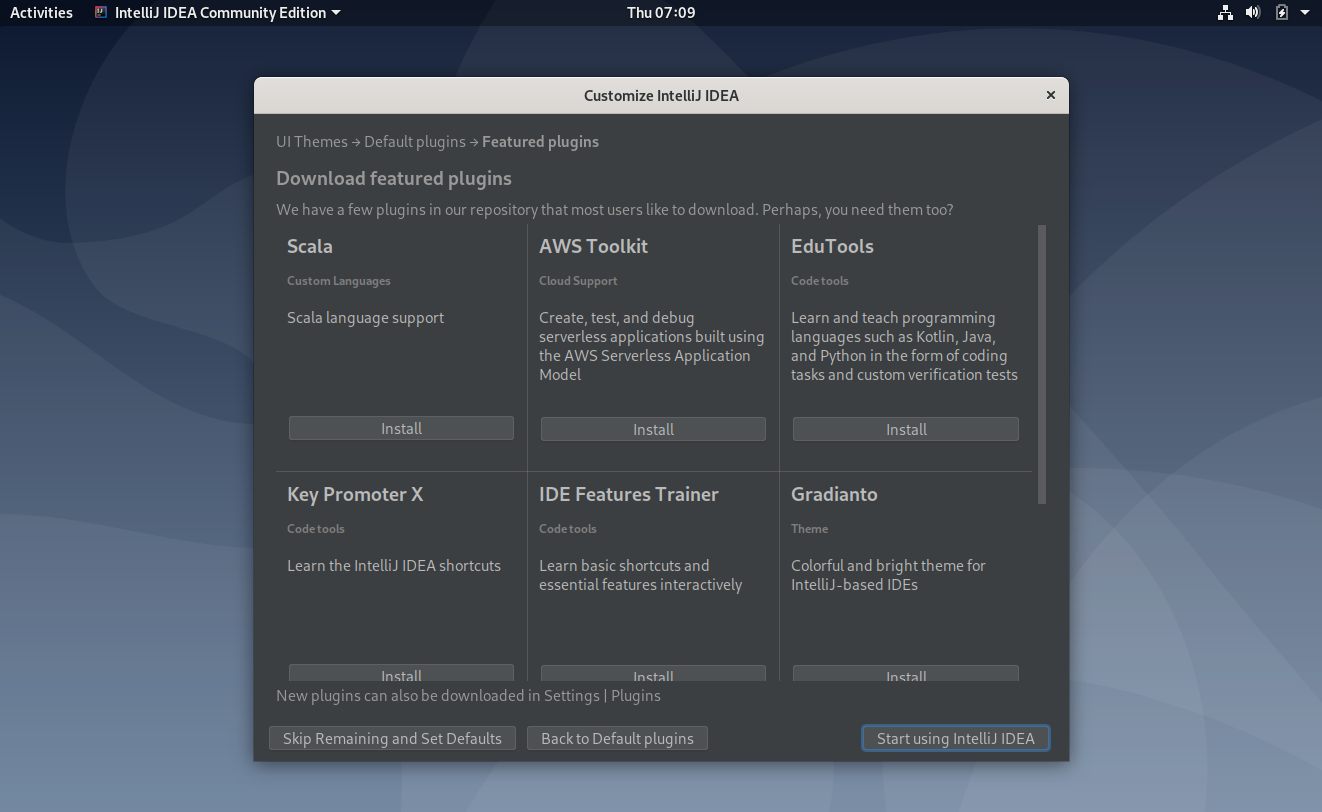Open the clock and calendar panel

click(x=661, y=12)
